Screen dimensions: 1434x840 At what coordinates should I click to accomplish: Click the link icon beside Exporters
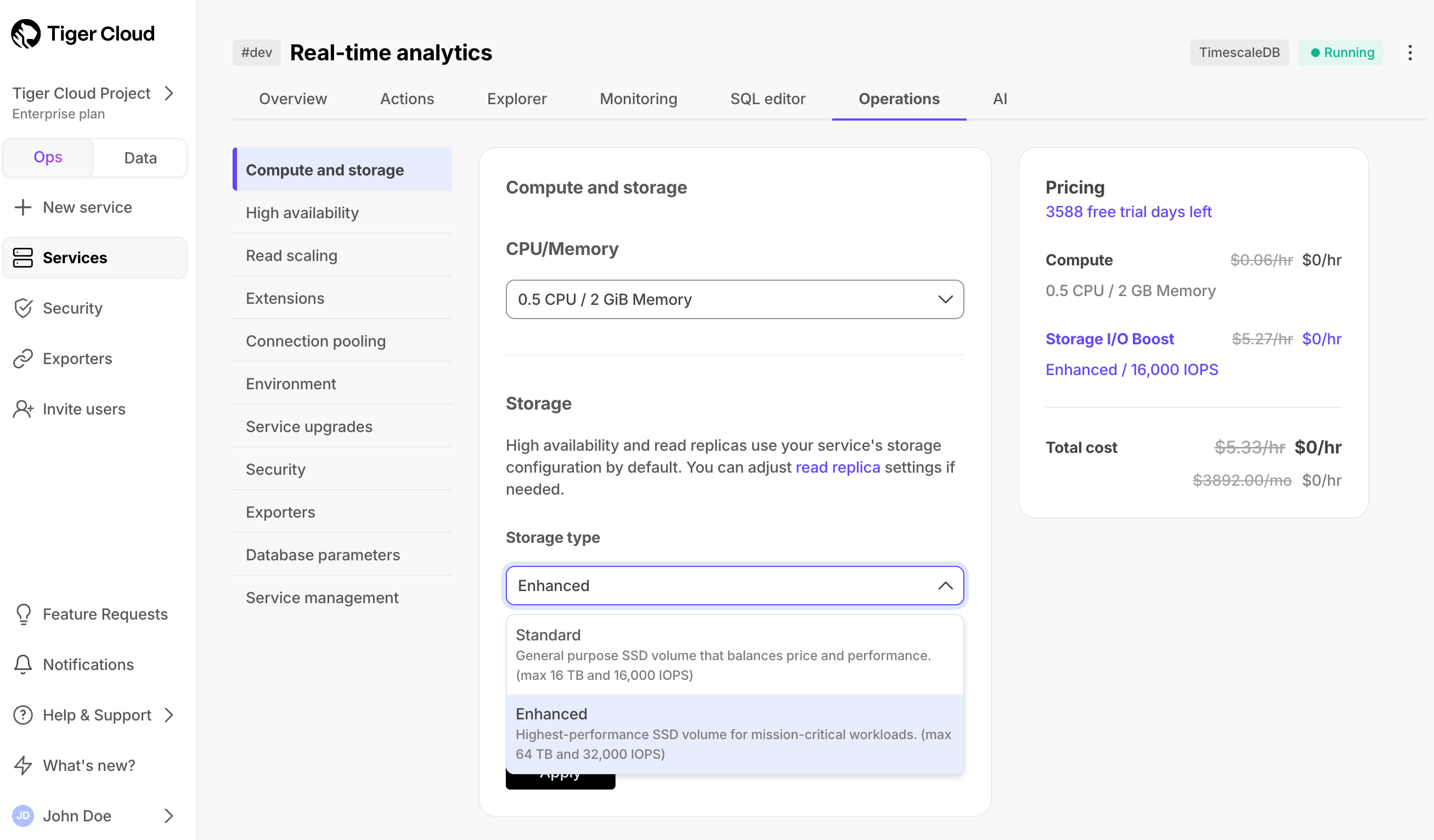22,358
